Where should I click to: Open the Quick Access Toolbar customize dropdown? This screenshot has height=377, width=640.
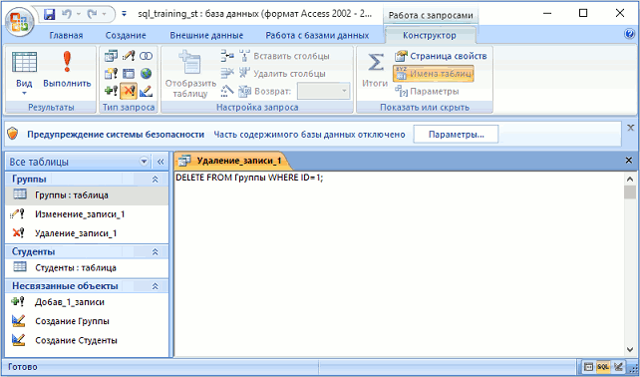click(x=124, y=15)
